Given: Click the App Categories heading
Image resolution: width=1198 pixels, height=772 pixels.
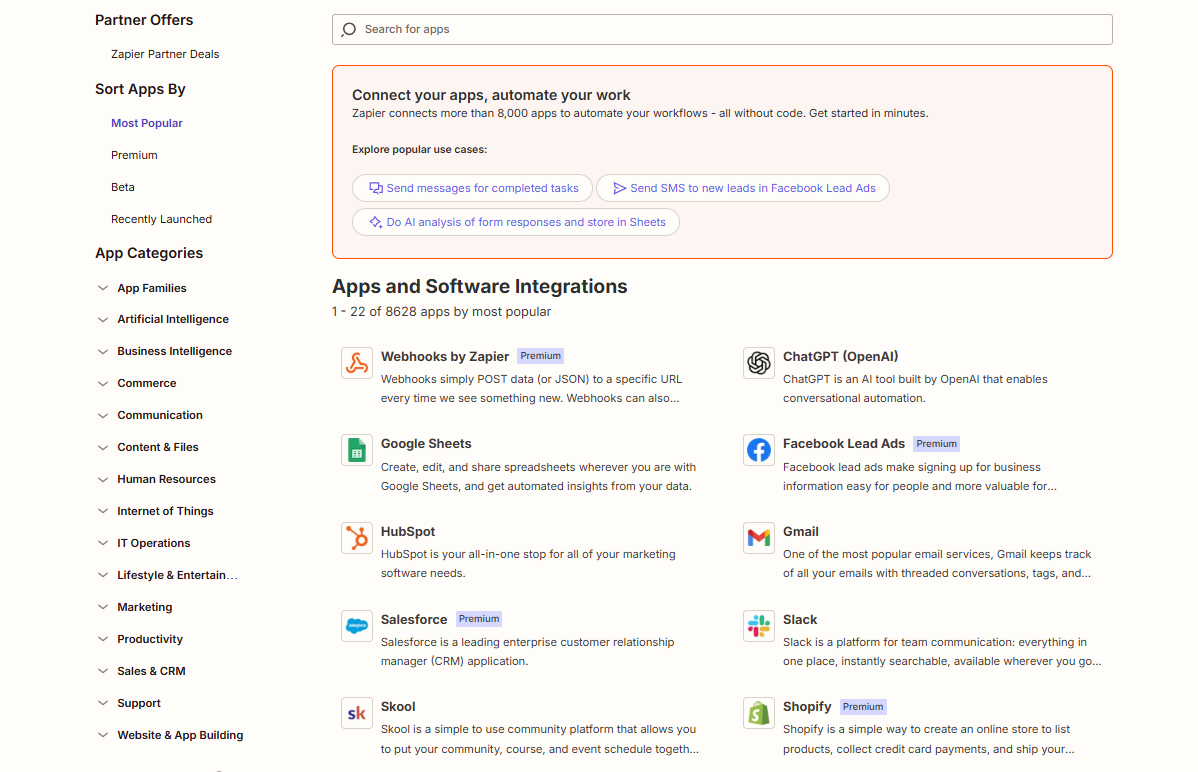Looking at the screenshot, I should (x=149, y=253).
